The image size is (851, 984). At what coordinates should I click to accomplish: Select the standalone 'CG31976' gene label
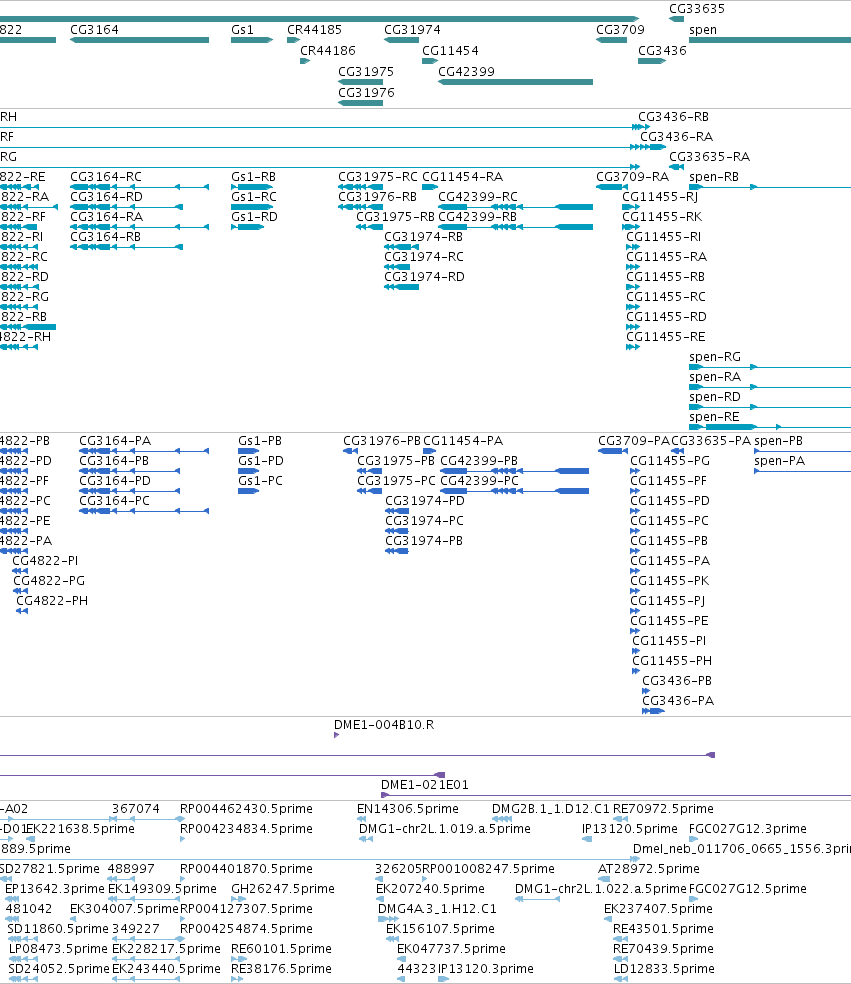[367, 93]
